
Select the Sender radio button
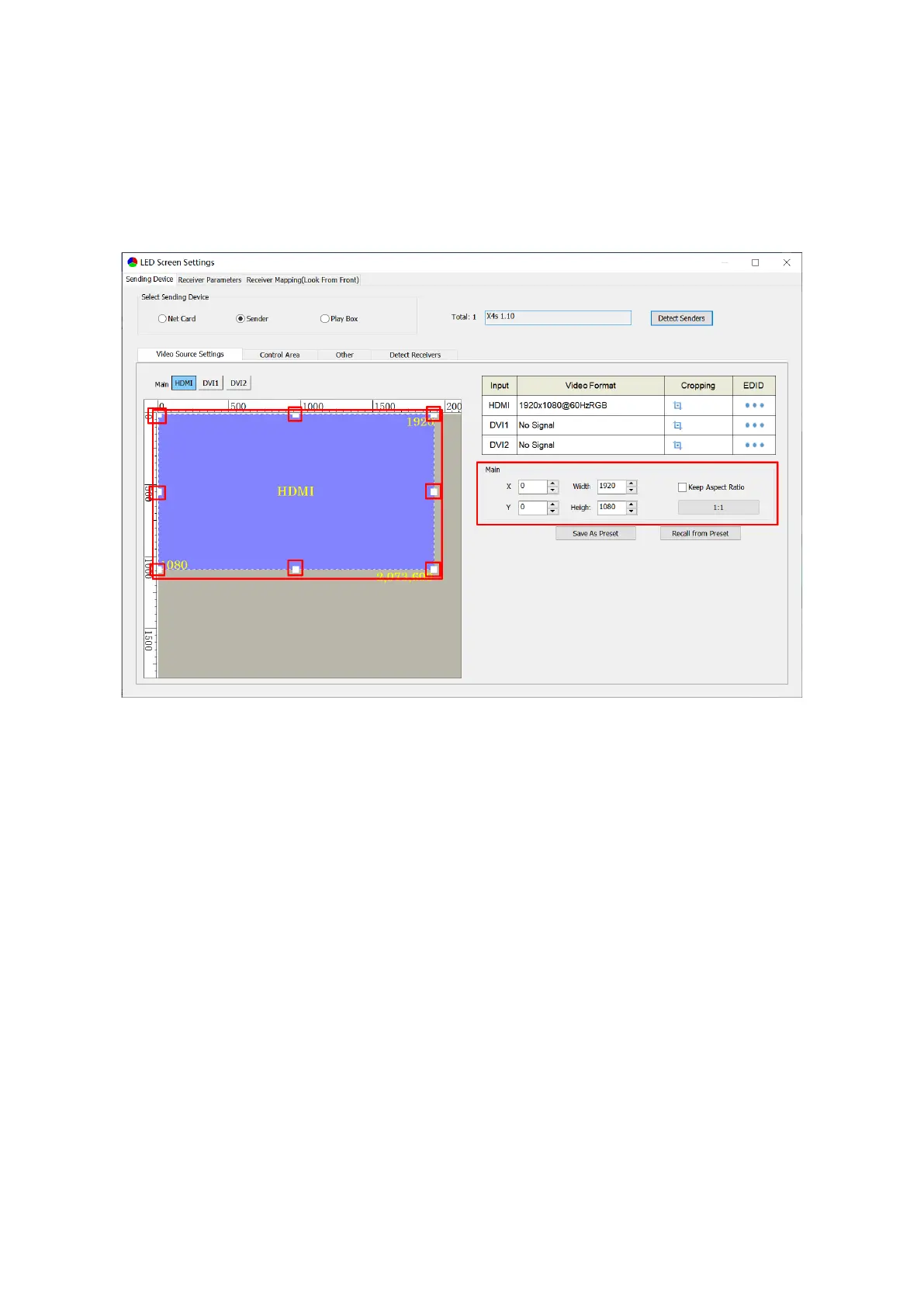point(241,319)
